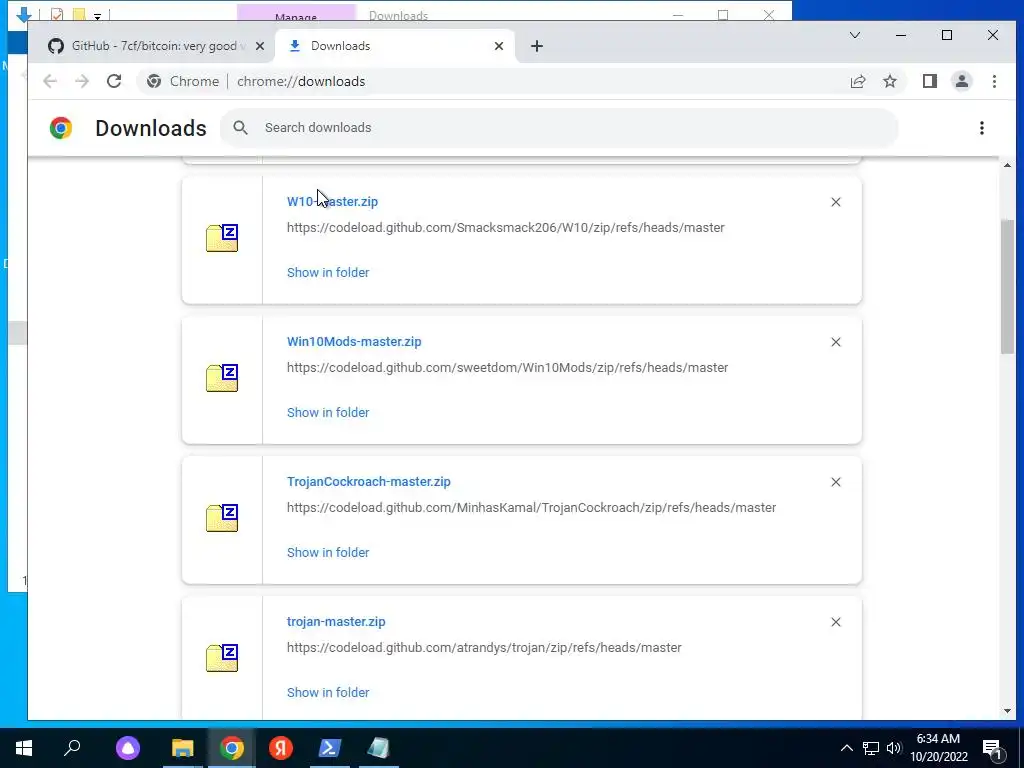
Task: Remove trojan-master.zip from the list
Action: click(836, 622)
